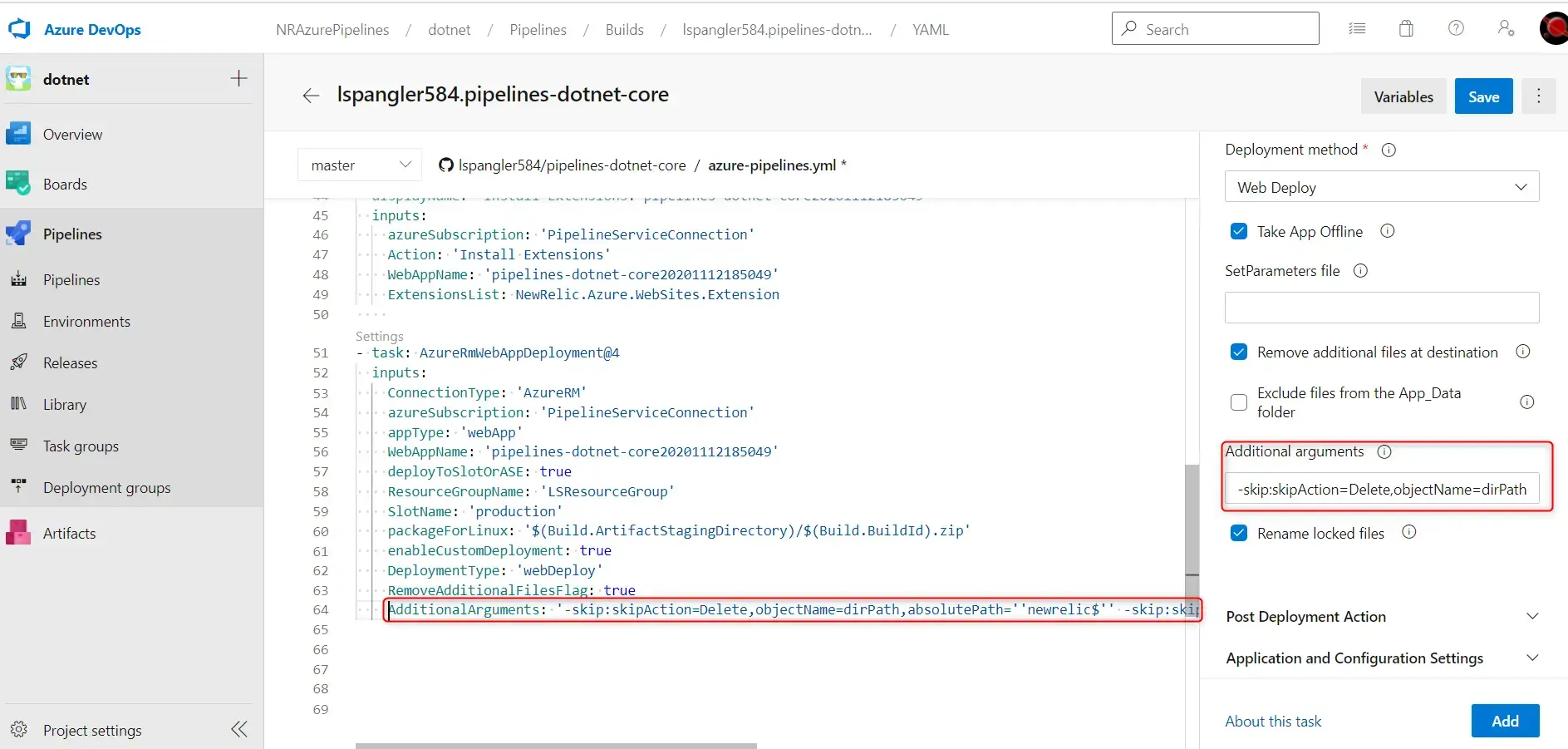The height and width of the screenshot is (749, 1568).
Task: Toggle the Take App Offline checkbox
Action: (1238, 231)
